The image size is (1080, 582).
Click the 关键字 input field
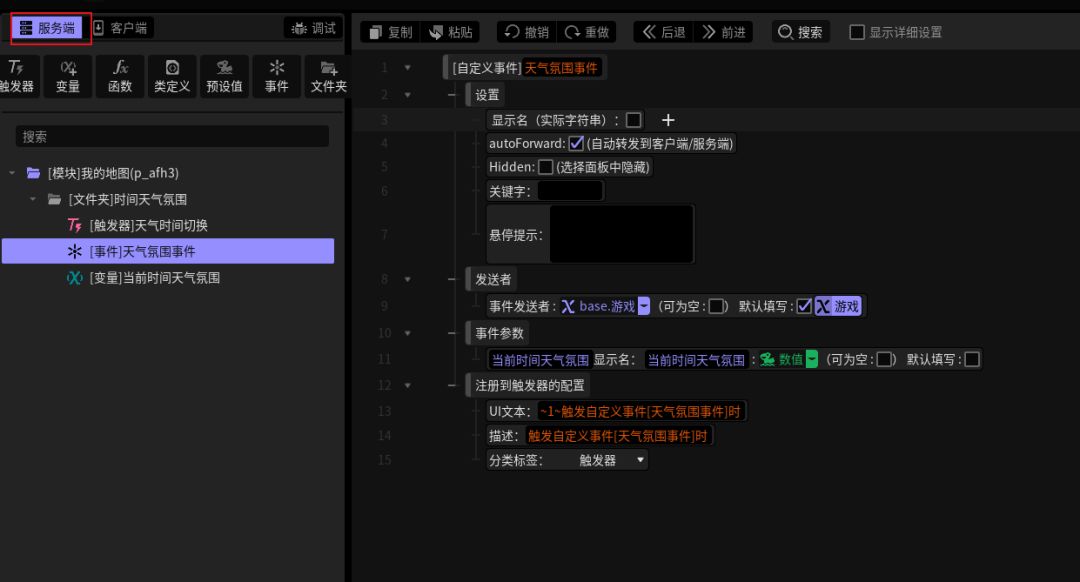(x=570, y=191)
